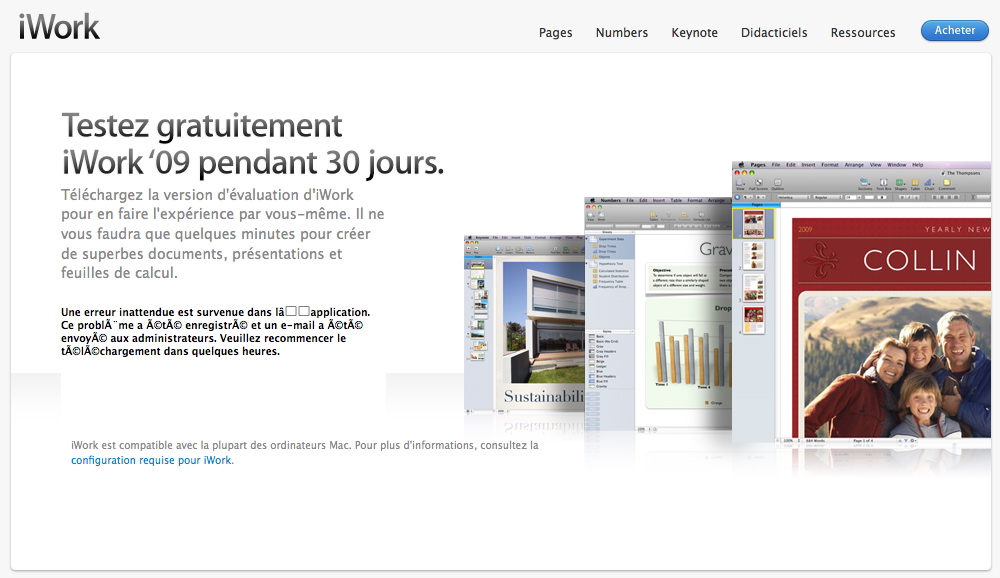Click the iWork logo in the header

(x=59, y=27)
